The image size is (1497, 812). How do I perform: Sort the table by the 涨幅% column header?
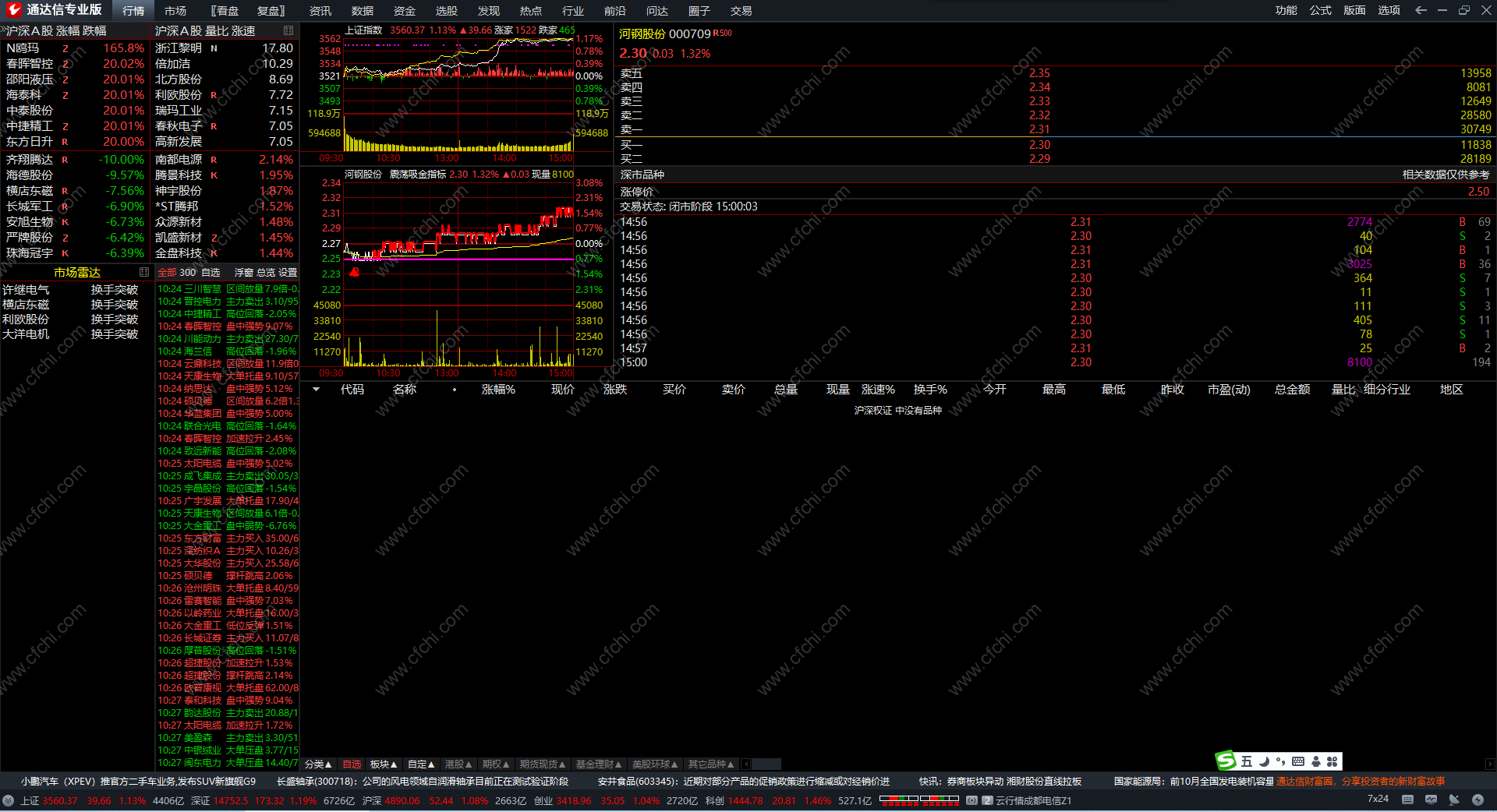tap(498, 390)
